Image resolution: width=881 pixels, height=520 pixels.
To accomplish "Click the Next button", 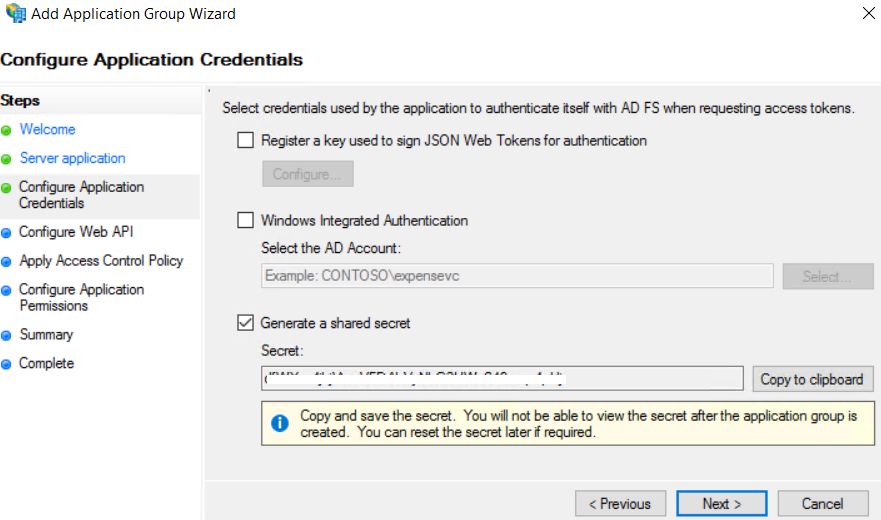I will pos(721,504).
